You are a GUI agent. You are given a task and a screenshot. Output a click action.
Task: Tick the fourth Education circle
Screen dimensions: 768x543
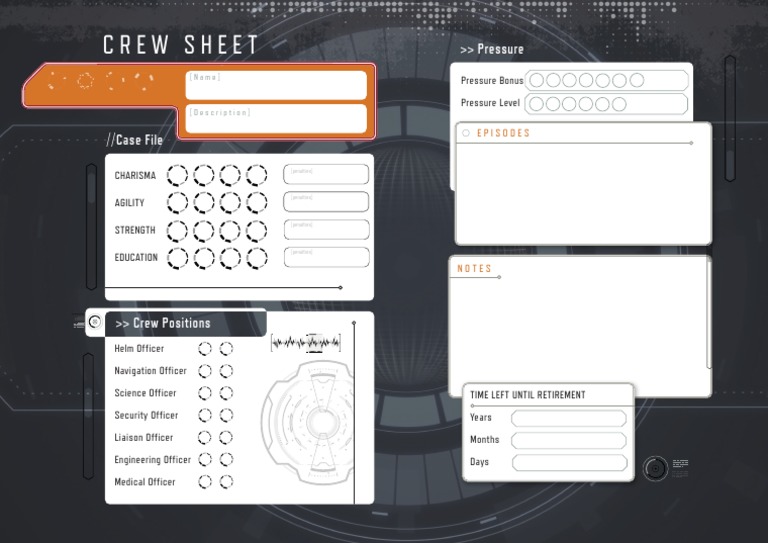257,259
